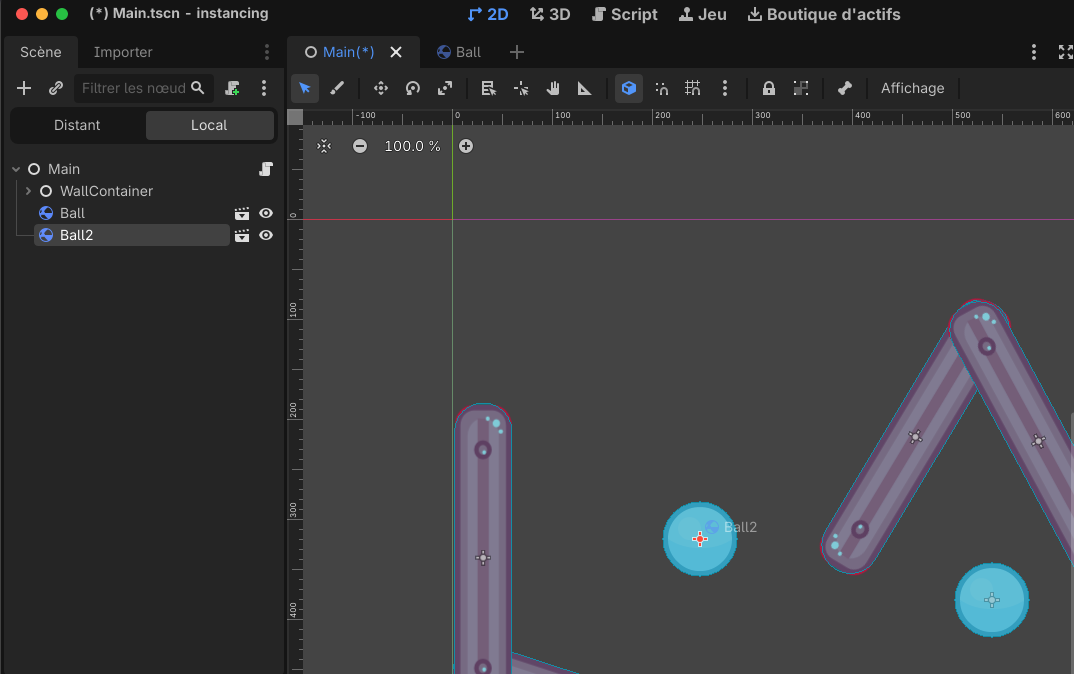Open the script attached to Main

pos(266,169)
